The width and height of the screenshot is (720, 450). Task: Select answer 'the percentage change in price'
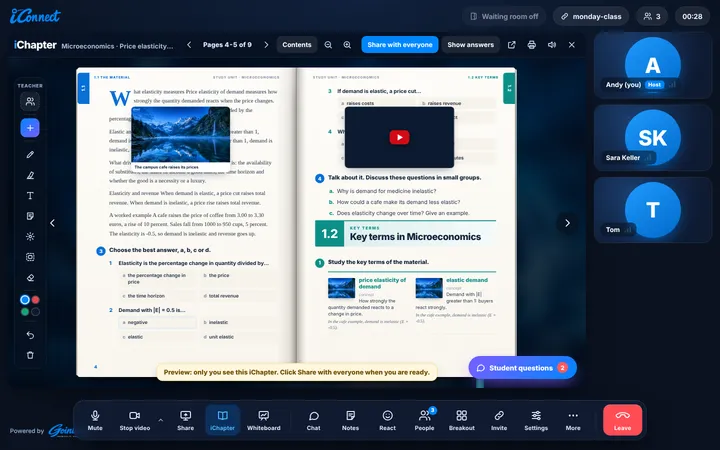pyautogui.click(x=158, y=278)
